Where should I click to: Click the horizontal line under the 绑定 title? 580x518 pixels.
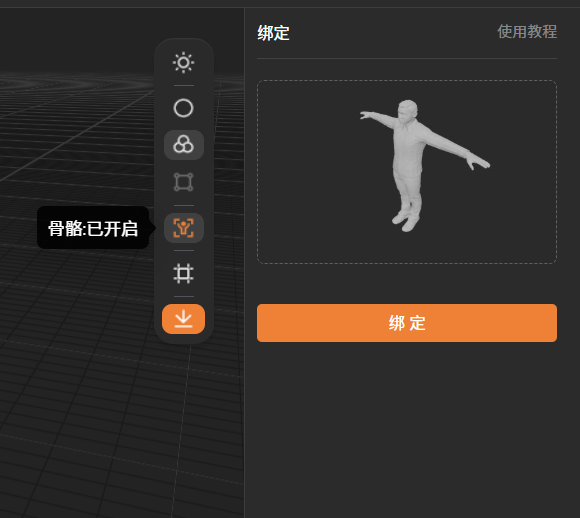coord(407,58)
